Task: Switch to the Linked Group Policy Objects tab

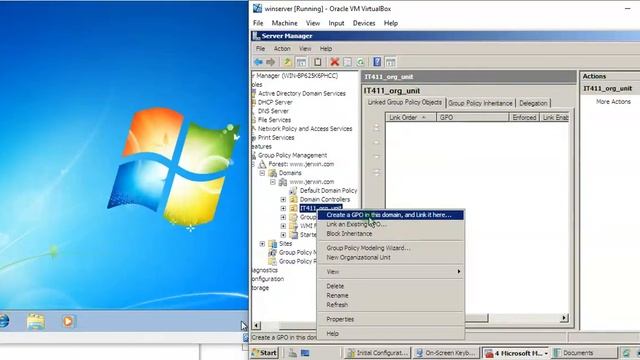Action: click(404, 102)
